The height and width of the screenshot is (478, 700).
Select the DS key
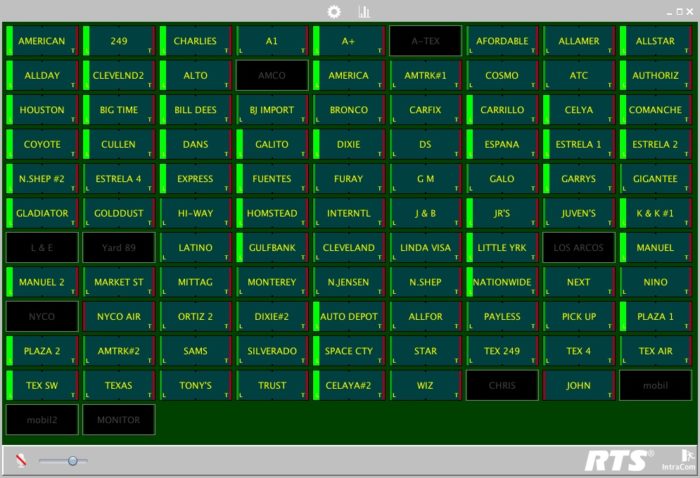pos(425,144)
